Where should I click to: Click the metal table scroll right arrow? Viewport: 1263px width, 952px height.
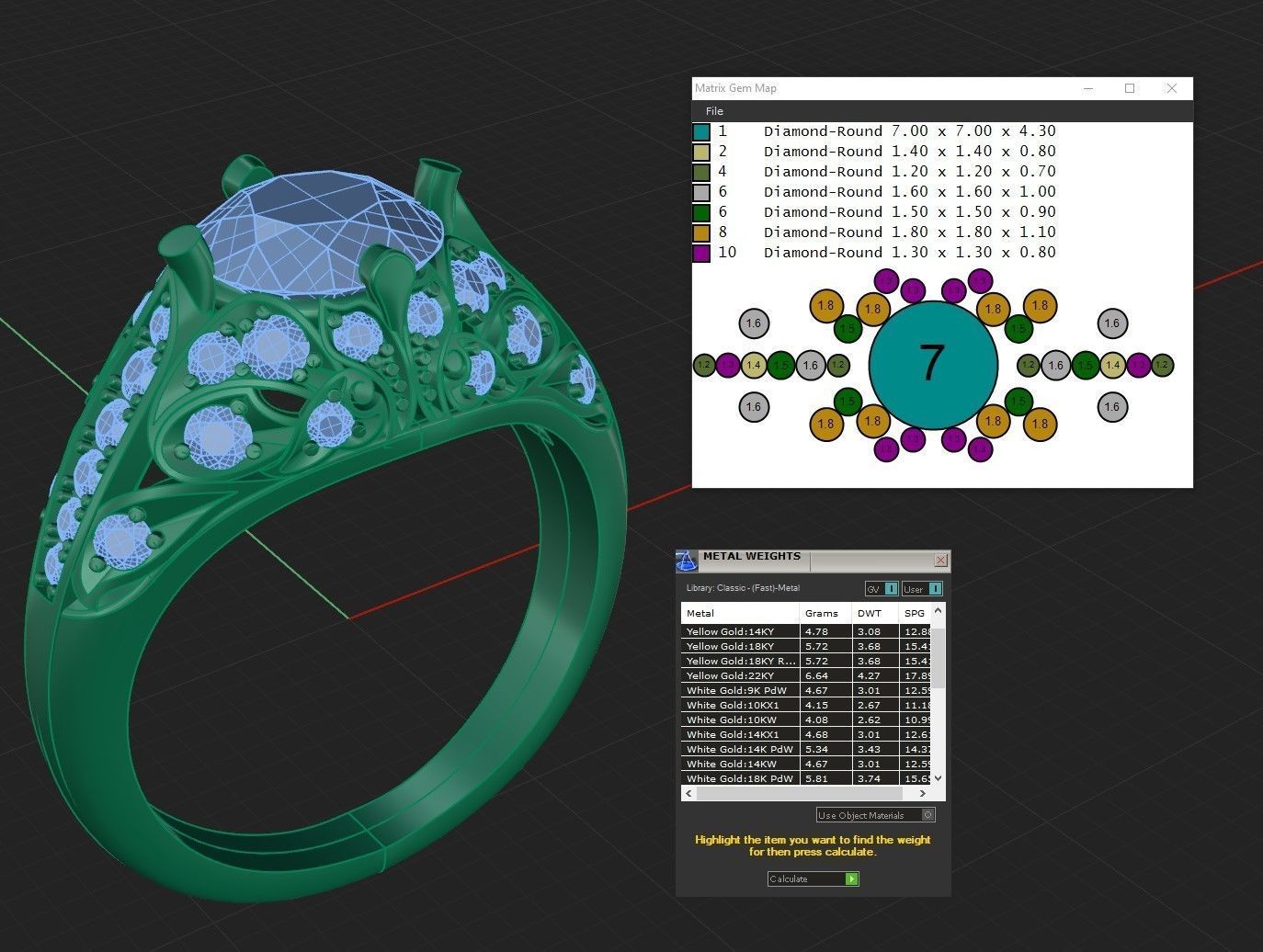coord(923,793)
